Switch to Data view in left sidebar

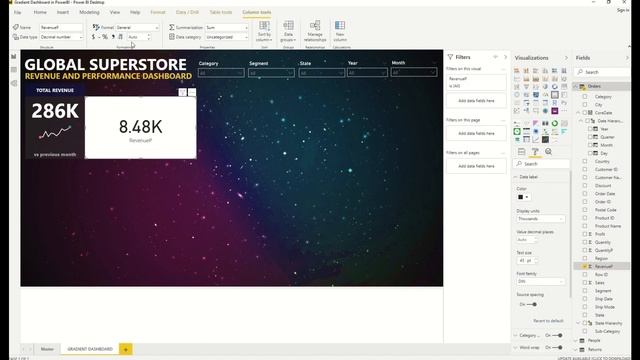(14, 69)
